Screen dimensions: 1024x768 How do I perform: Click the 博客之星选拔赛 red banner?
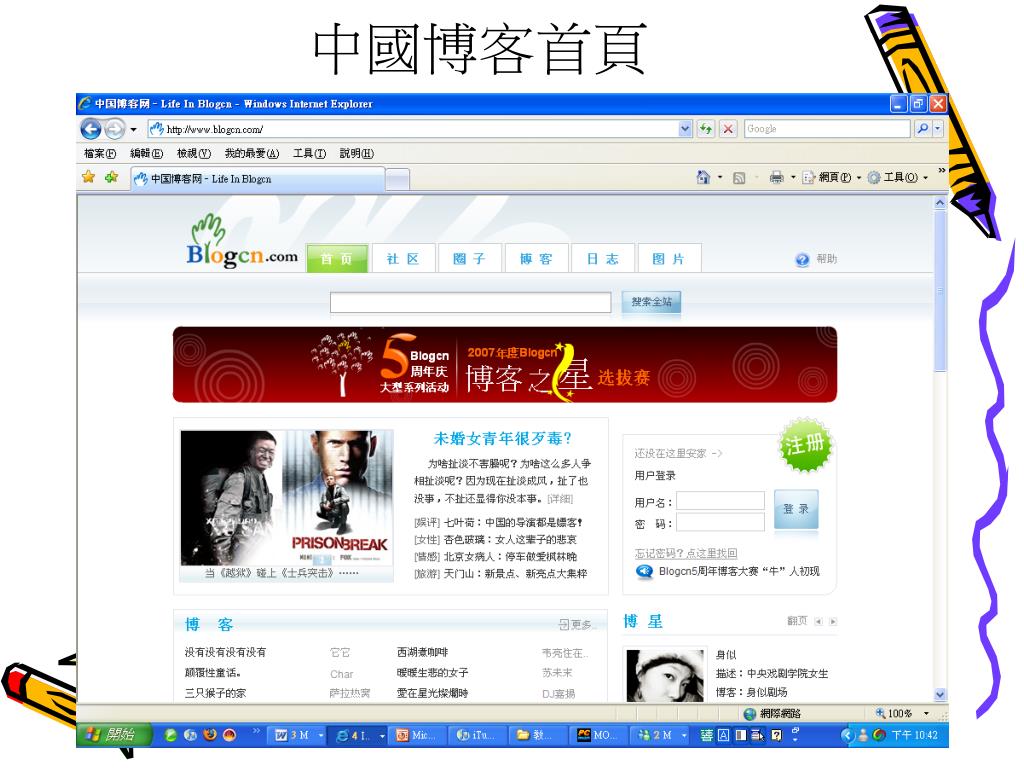pos(505,364)
